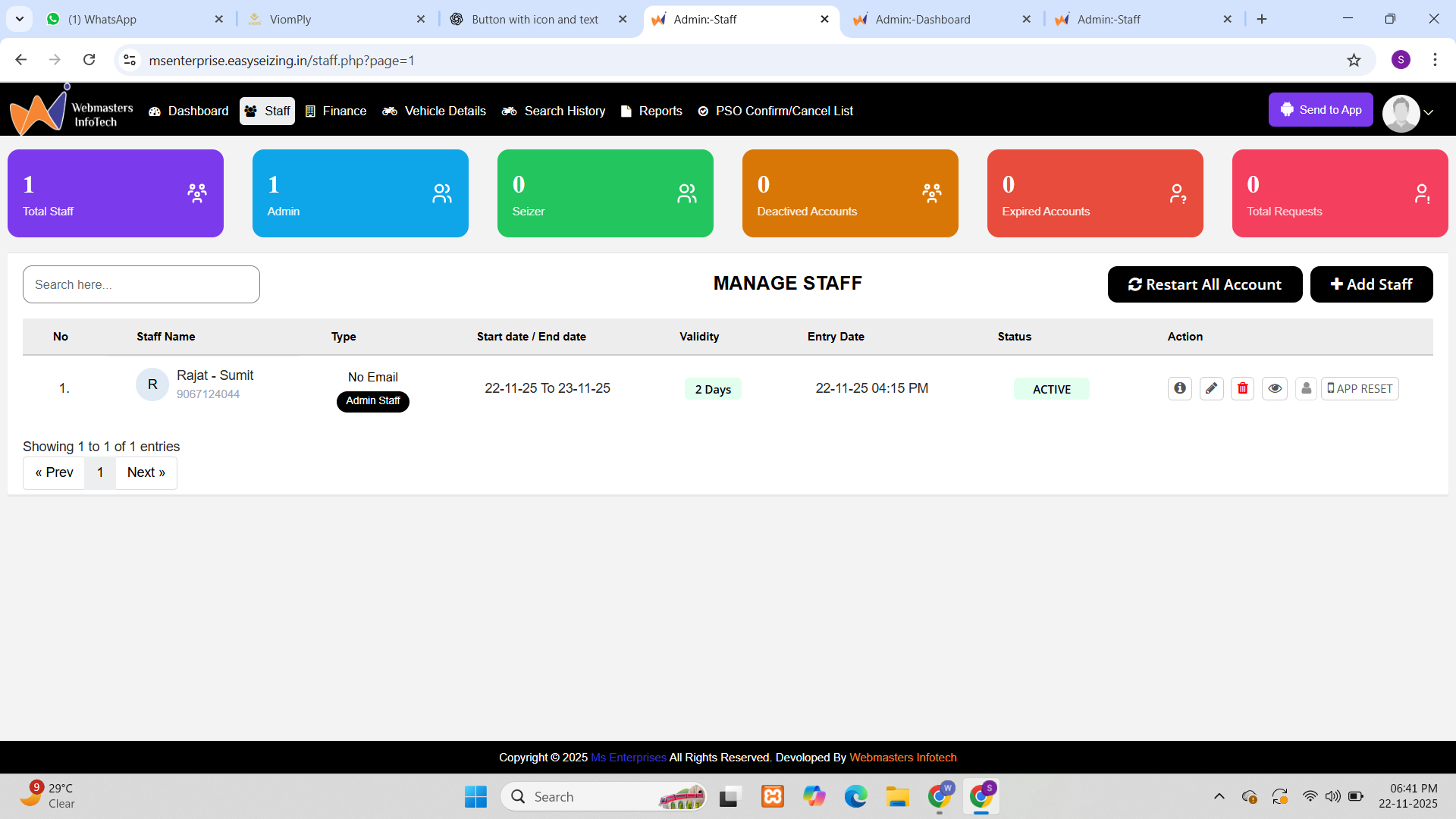Reload the page
This screenshot has height=819, width=1456.
[89, 60]
